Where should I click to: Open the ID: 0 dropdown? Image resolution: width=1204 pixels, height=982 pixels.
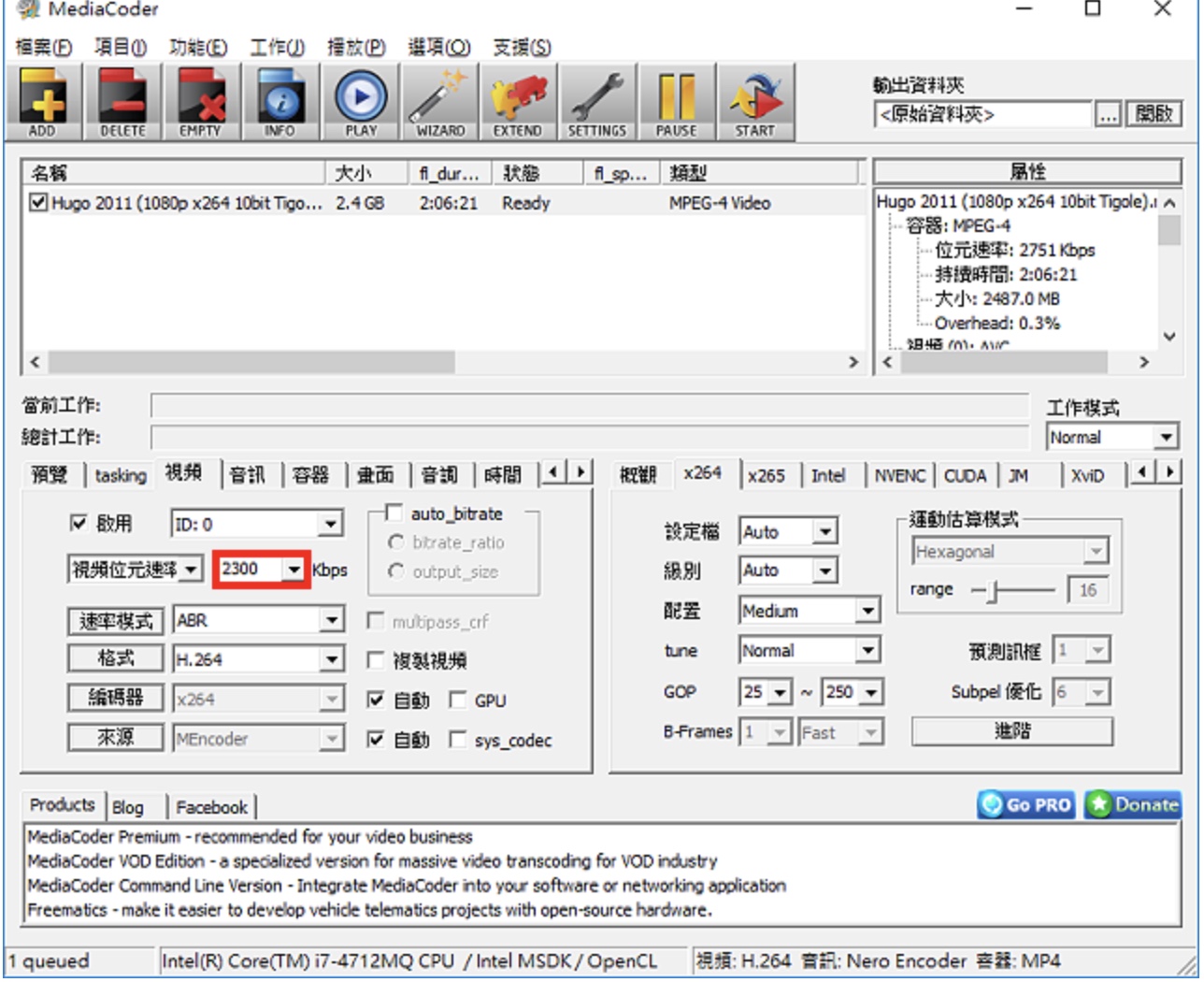coord(257,524)
